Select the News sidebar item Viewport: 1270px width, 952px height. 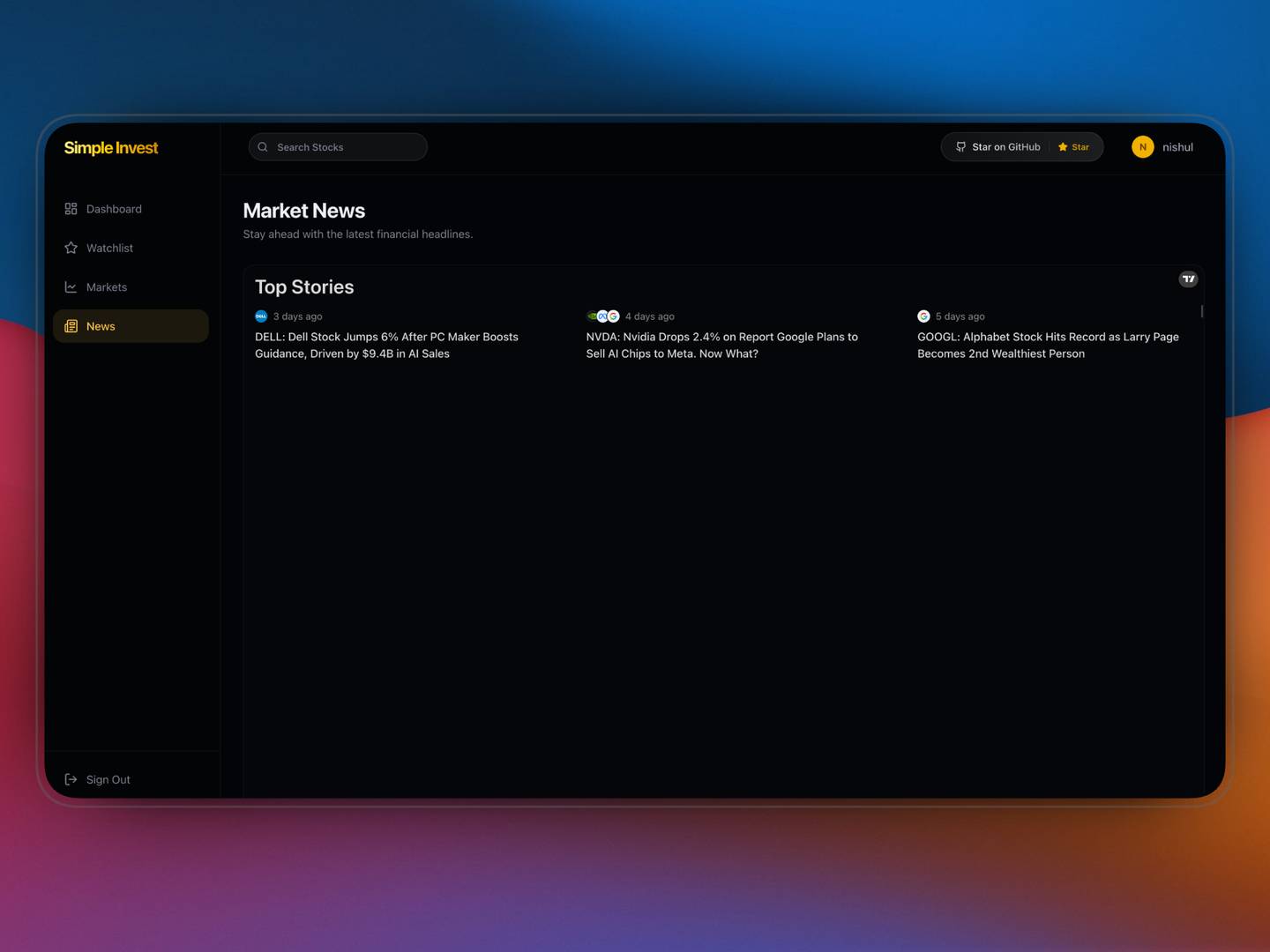click(131, 326)
